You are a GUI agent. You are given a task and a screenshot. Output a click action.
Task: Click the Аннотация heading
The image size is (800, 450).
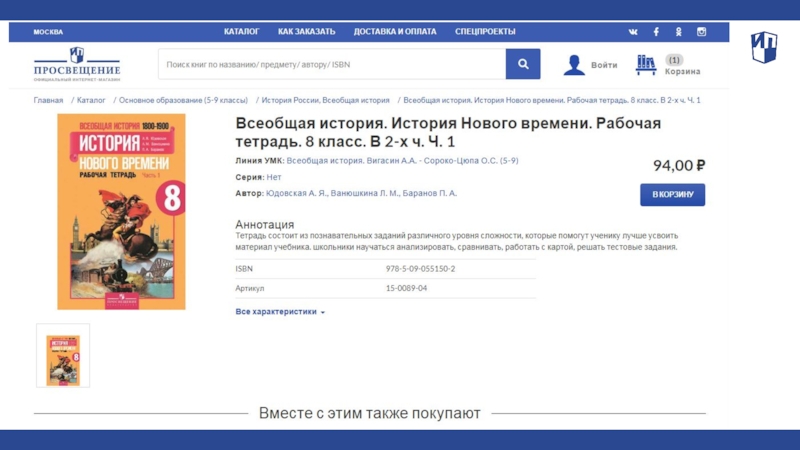pyautogui.click(x=264, y=224)
